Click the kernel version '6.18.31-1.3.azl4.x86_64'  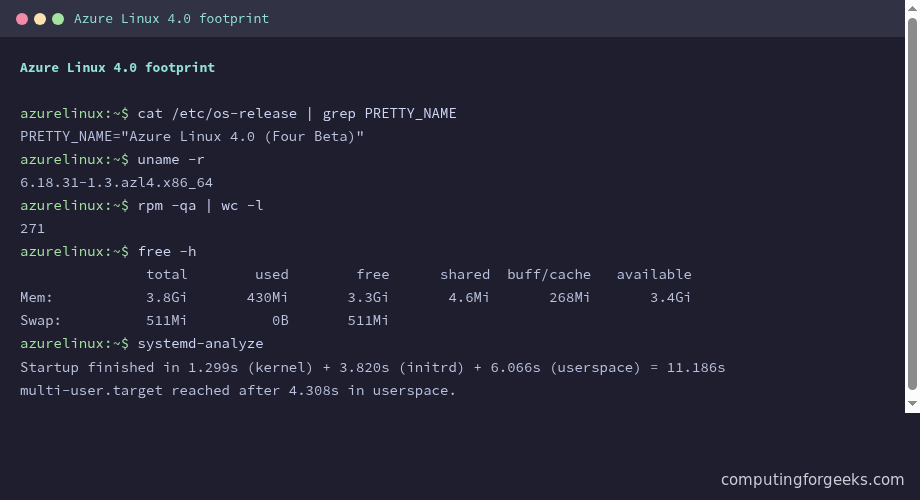(x=116, y=183)
